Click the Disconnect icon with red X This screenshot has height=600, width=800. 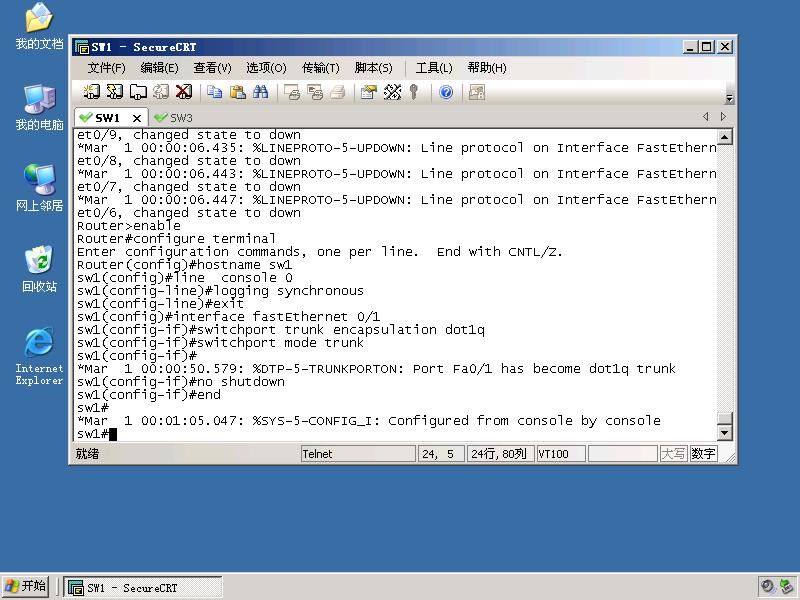tap(184, 92)
